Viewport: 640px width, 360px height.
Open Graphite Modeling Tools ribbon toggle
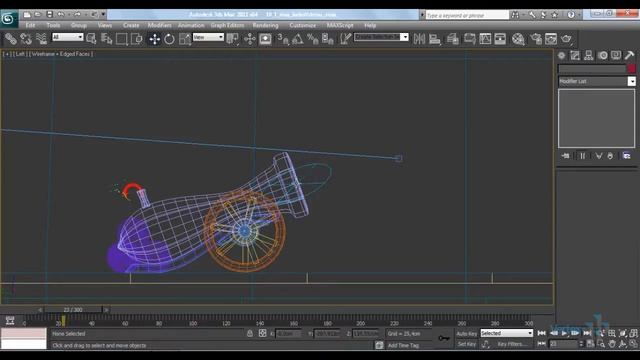(470, 39)
